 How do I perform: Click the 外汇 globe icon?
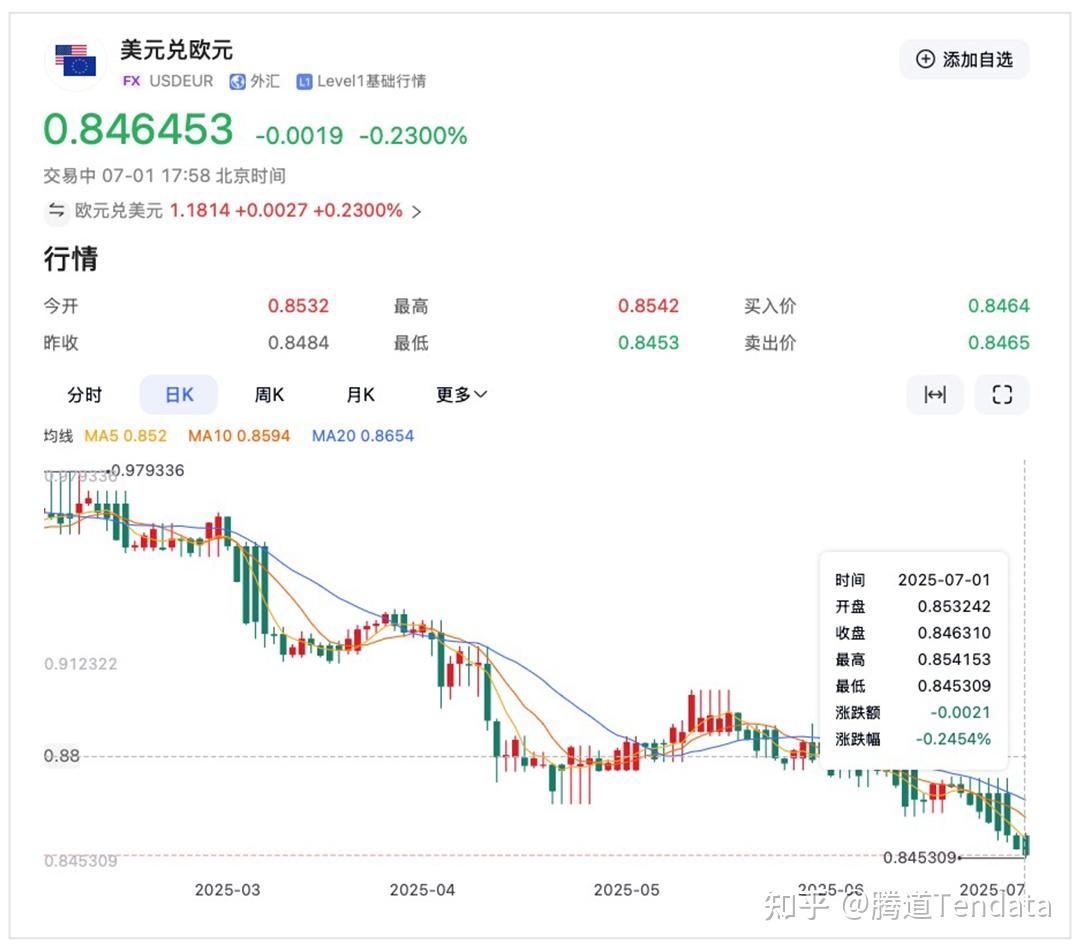[238, 82]
